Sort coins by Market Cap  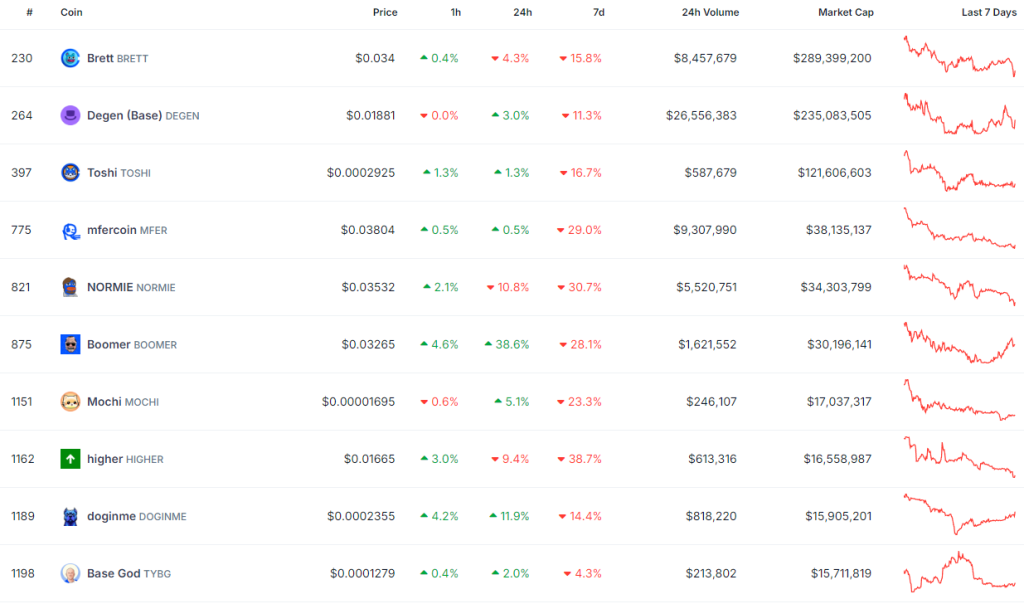click(845, 13)
